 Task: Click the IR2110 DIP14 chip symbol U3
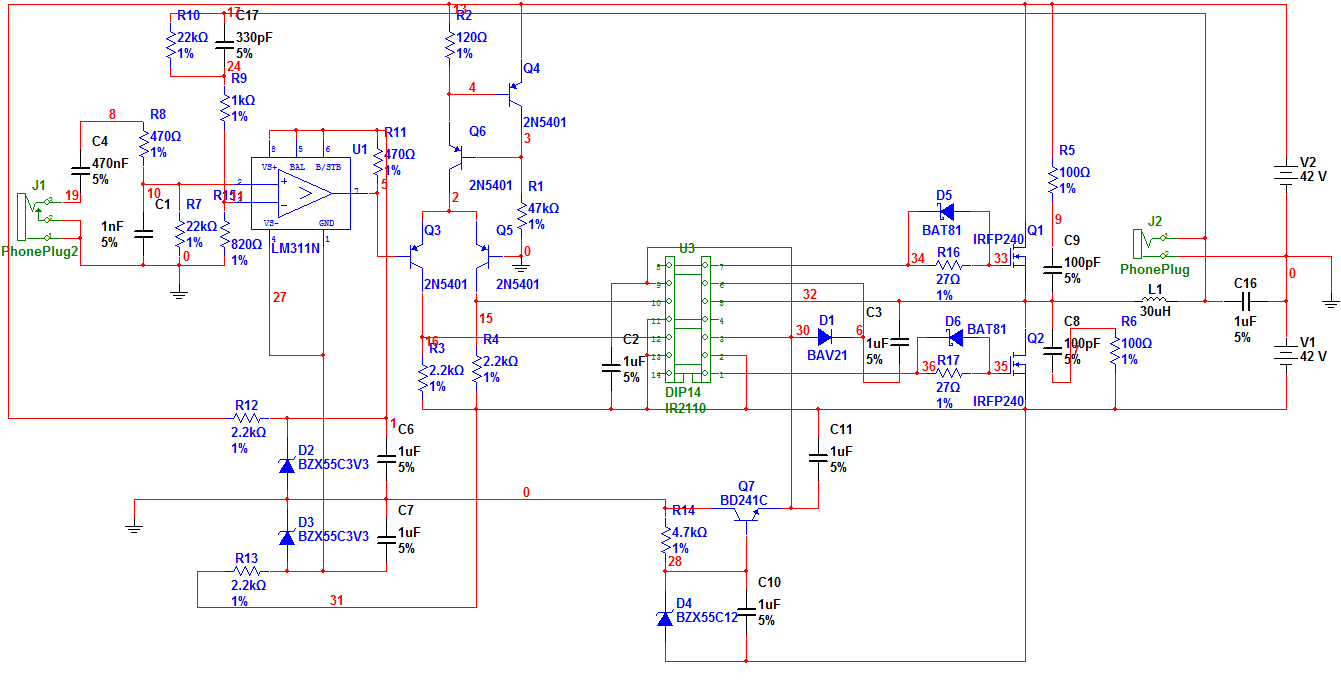pyautogui.click(x=690, y=319)
